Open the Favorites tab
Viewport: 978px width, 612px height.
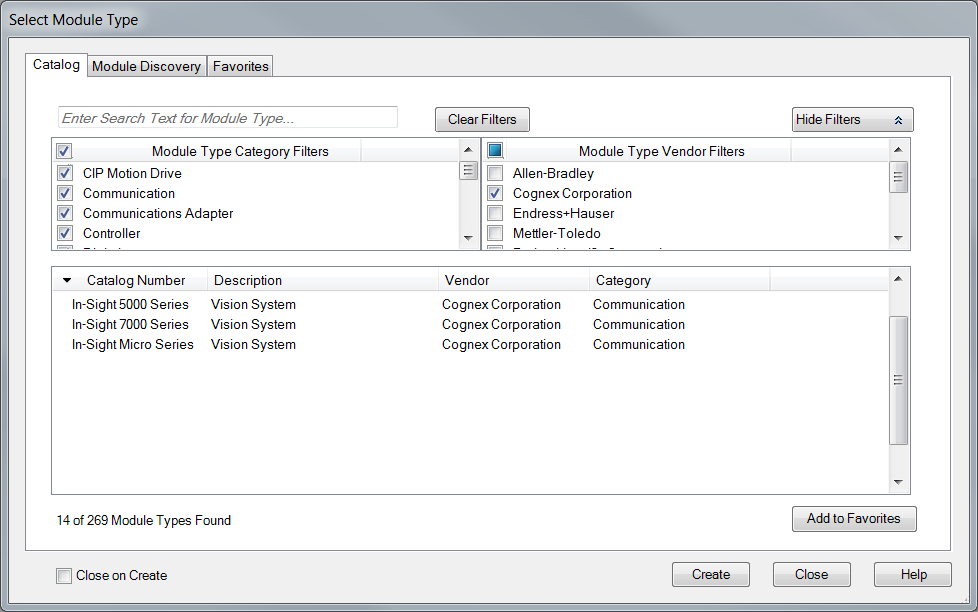(240, 67)
